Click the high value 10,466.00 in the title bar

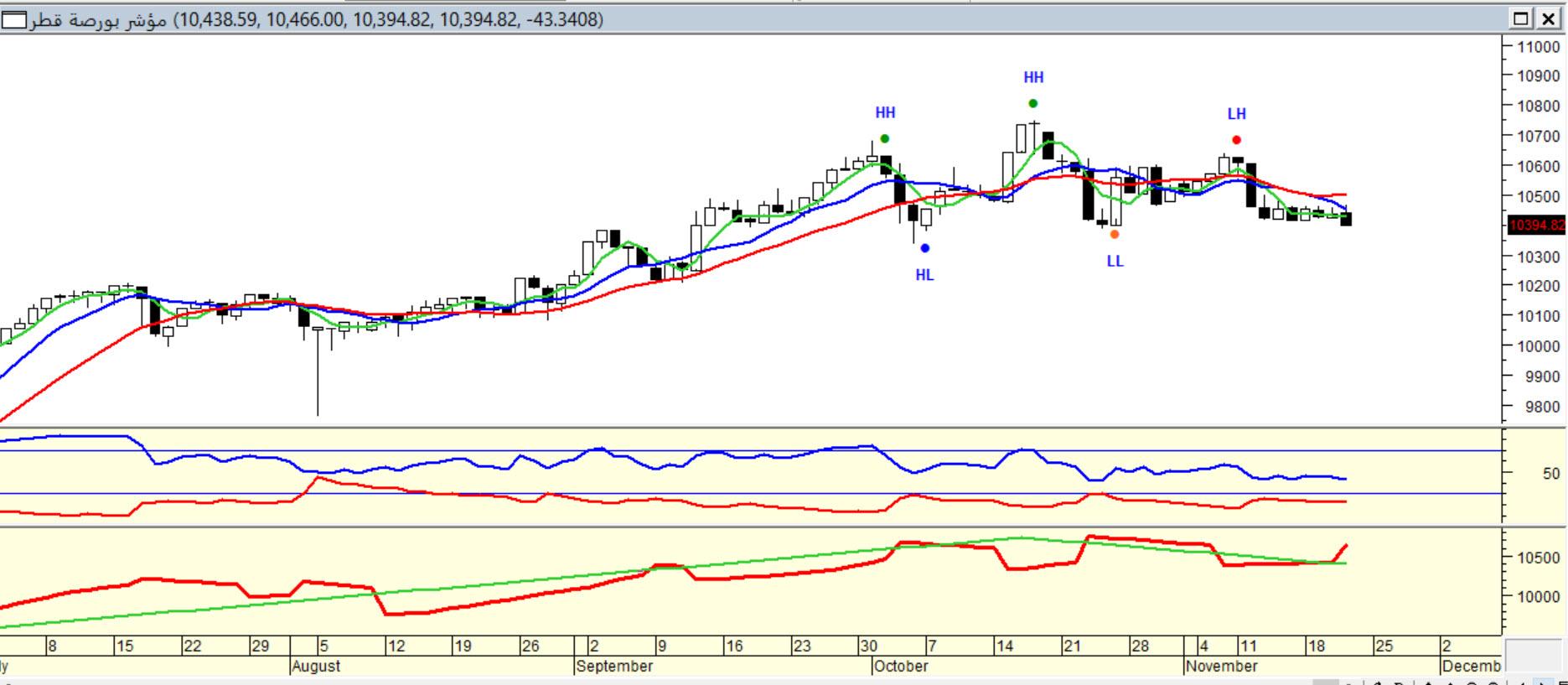pyautogui.click(x=305, y=19)
